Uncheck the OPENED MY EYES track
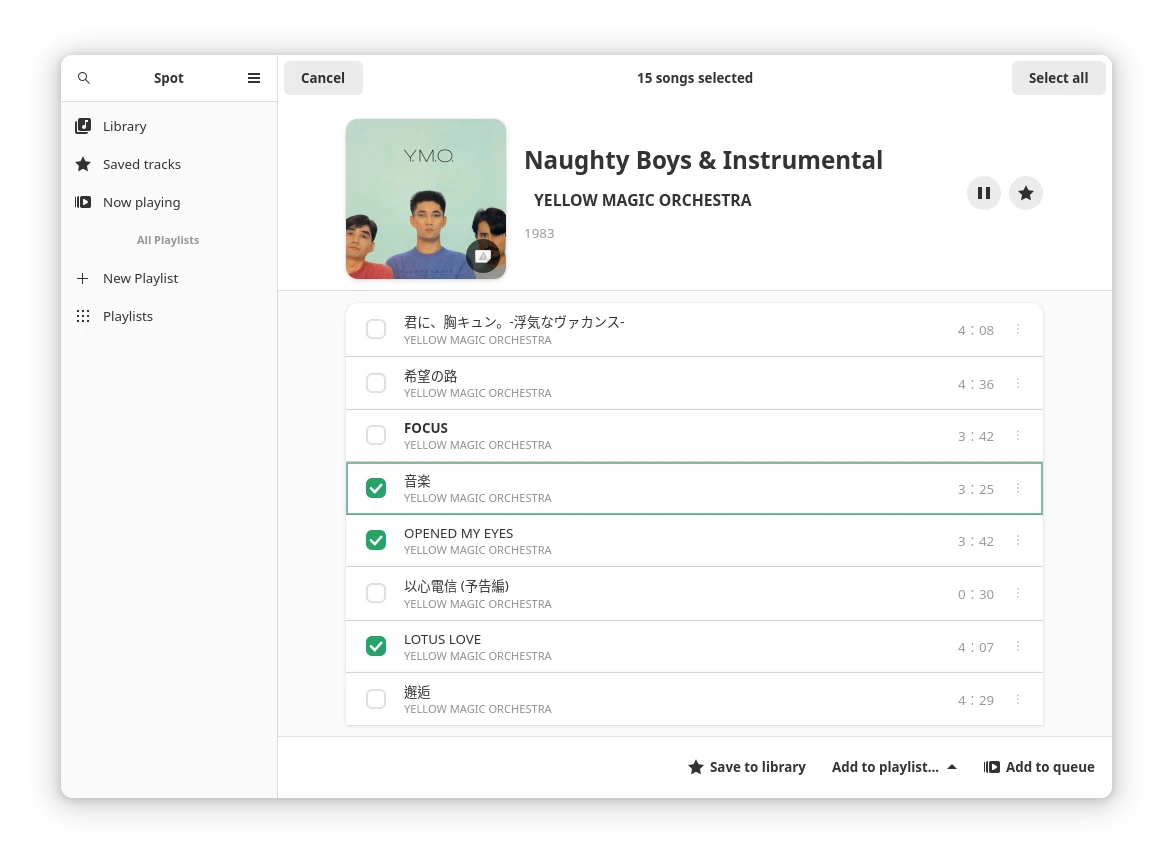This screenshot has height=865, width=1173. 376,540
